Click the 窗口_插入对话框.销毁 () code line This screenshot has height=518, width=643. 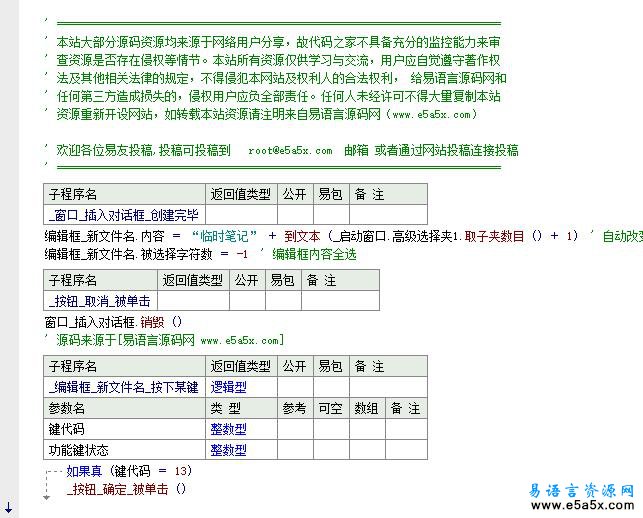(x=113, y=322)
